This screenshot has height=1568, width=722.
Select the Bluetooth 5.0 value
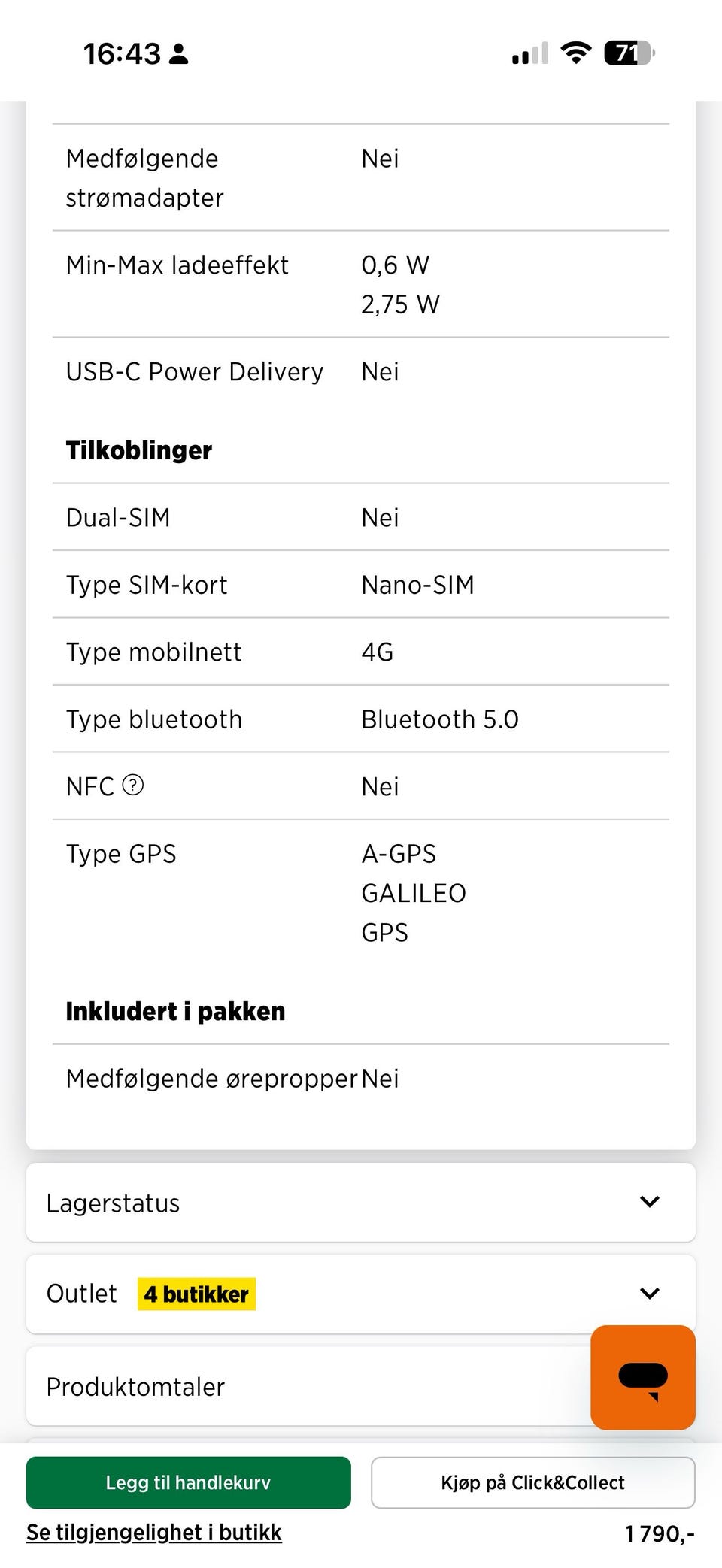pos(440,719)
